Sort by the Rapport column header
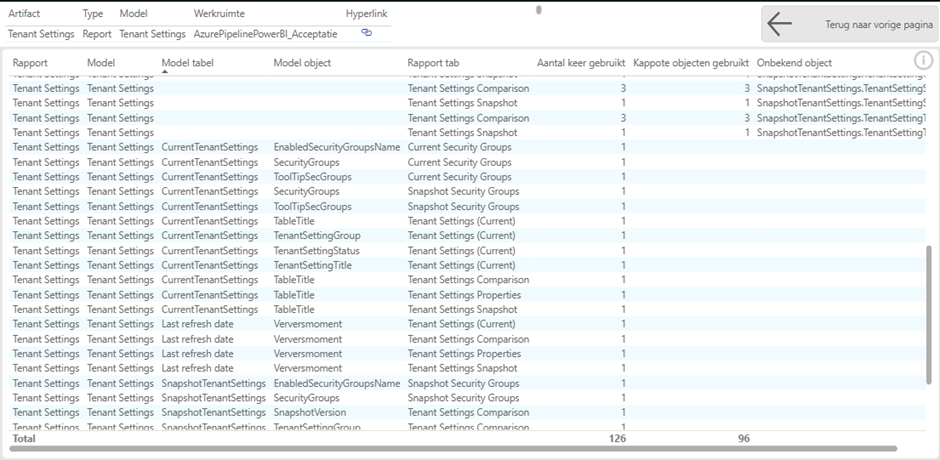This screenshot has width=940, height=460. coord(30,63)
